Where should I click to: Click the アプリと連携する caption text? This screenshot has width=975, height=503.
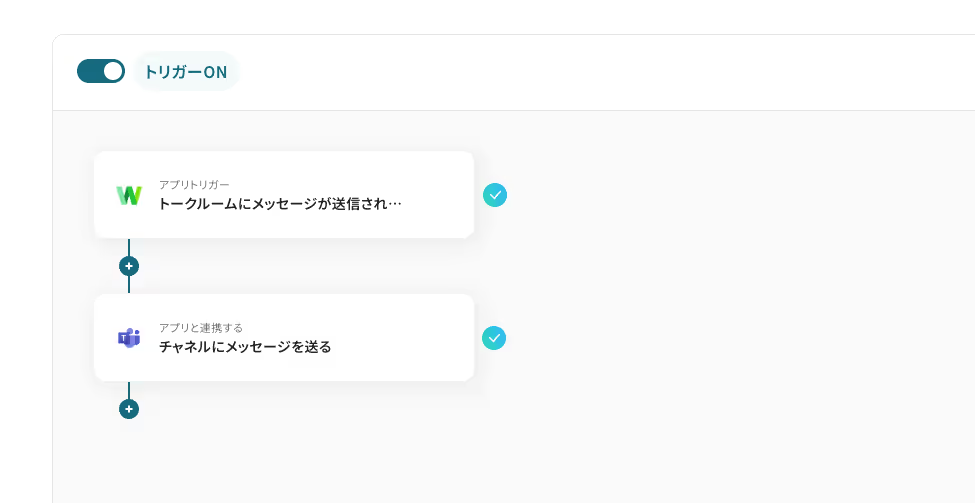click(x=201, y=328)
